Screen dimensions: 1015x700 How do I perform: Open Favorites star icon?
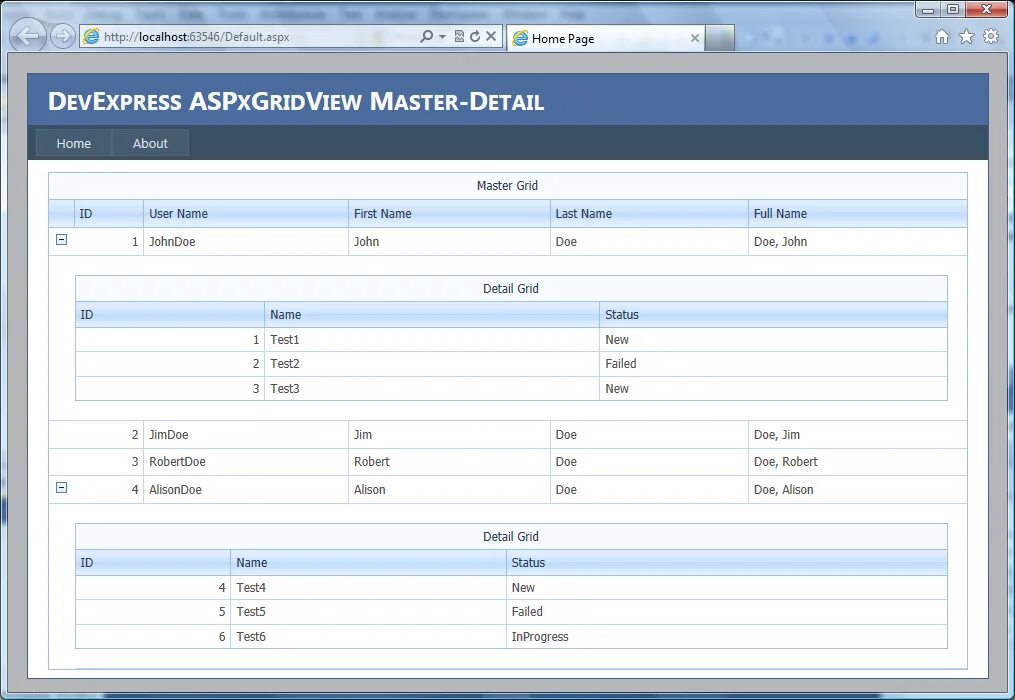click(x=966, y=37)
